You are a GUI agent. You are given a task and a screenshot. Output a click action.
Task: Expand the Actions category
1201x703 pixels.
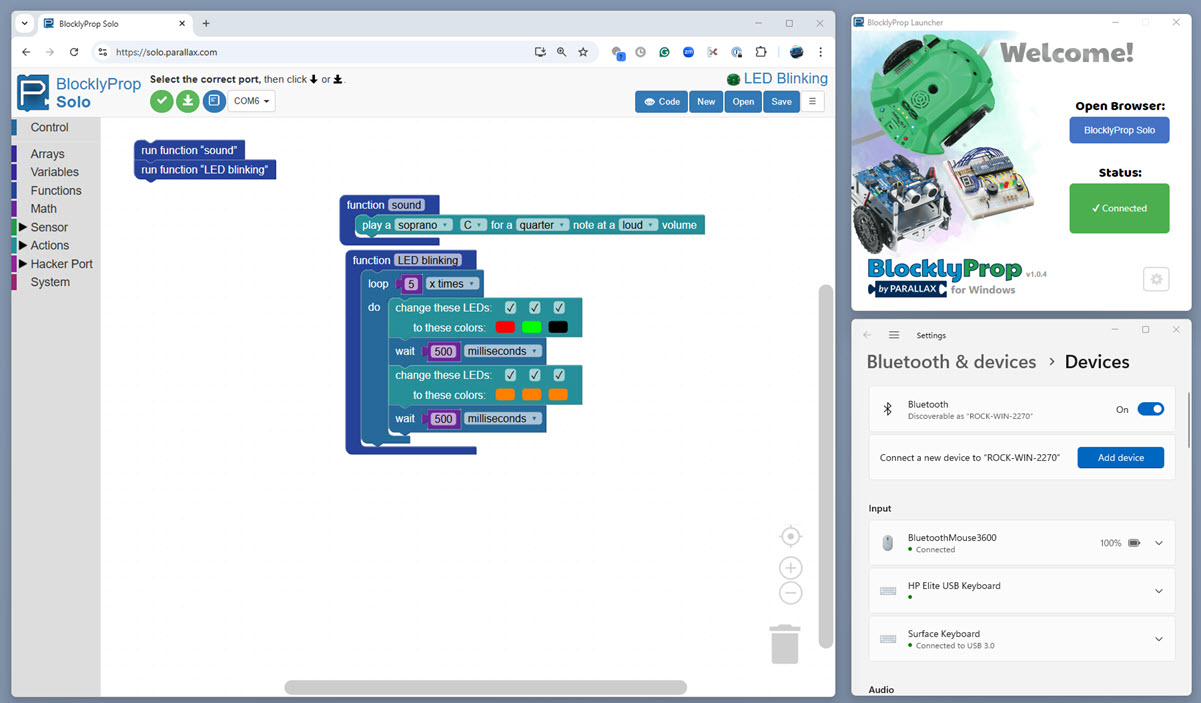click(23, 245)
